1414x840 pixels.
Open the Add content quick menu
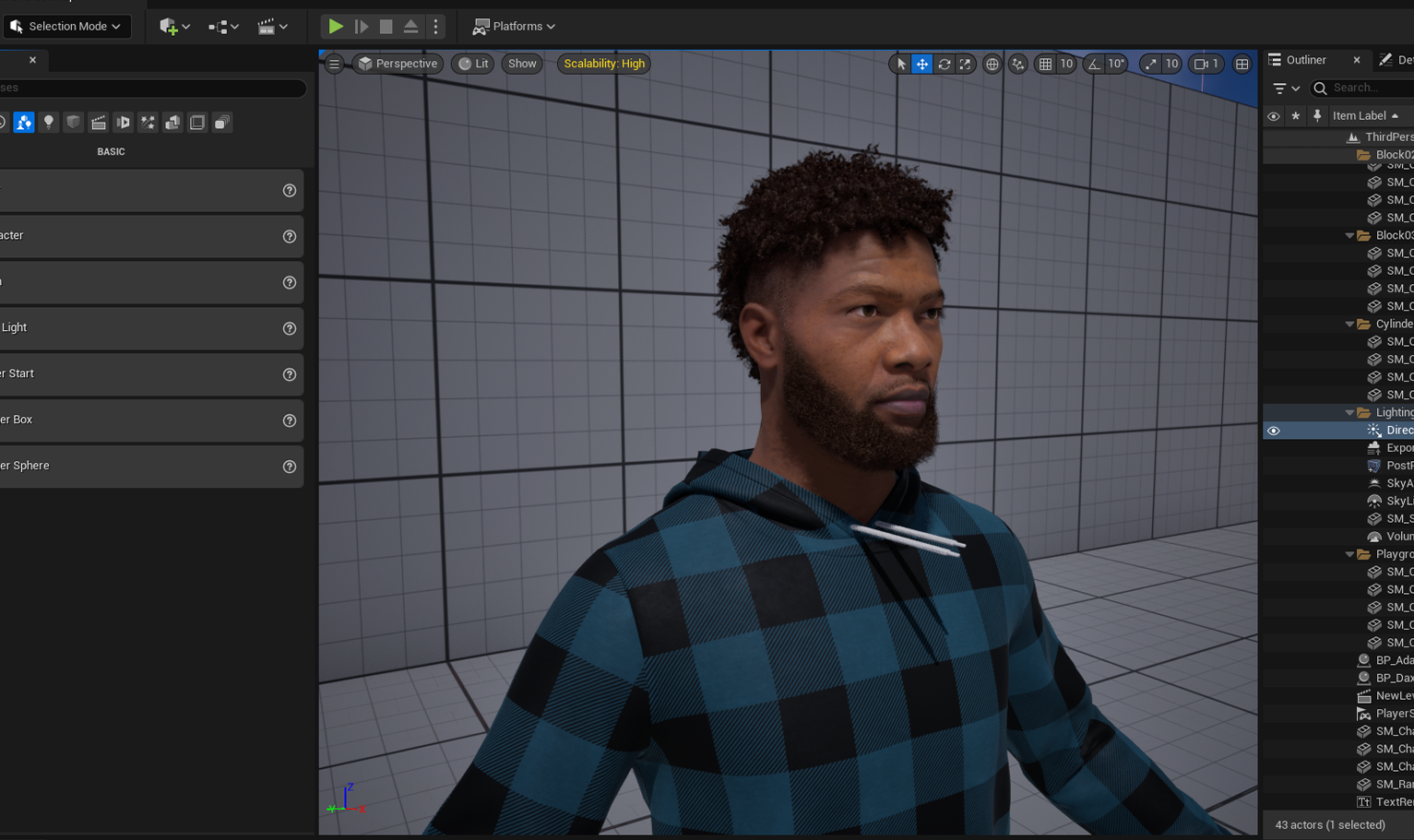[174, 26]
